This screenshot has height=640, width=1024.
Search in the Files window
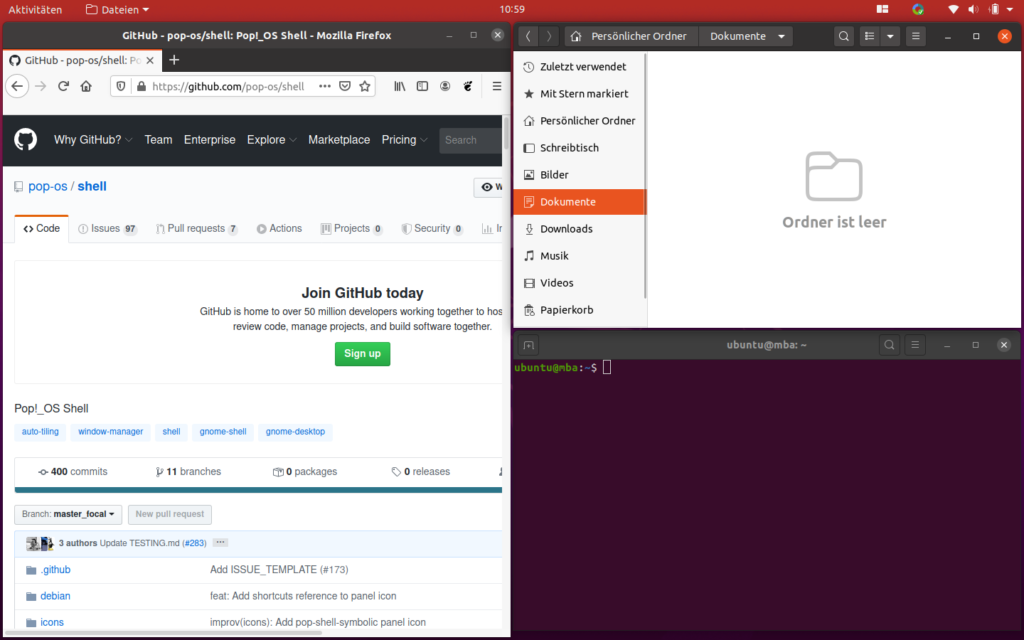[x=844, y=37]
